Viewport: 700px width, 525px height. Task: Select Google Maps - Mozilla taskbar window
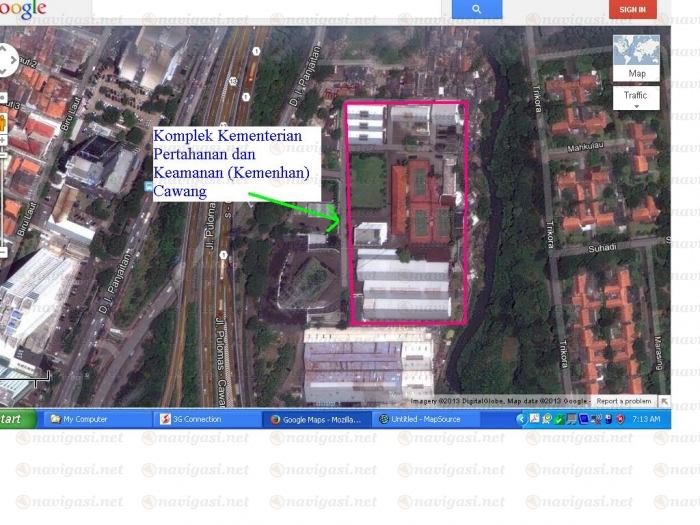(x=316, y=419)
